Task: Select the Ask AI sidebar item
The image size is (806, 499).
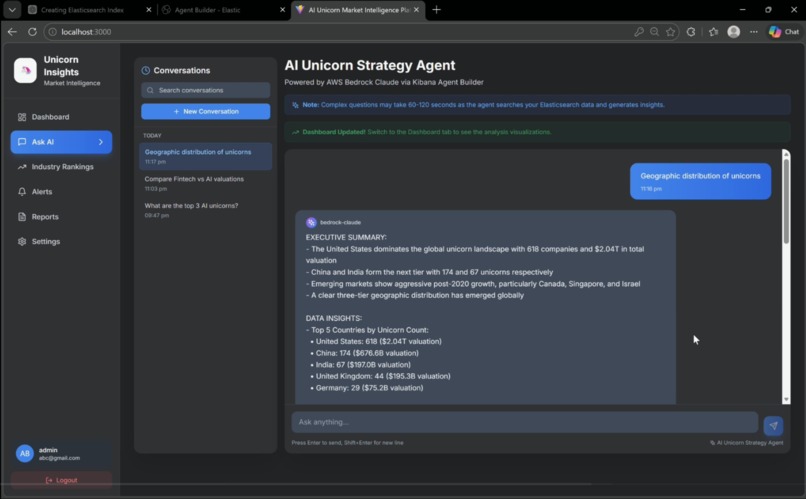Action: point(61,142)
